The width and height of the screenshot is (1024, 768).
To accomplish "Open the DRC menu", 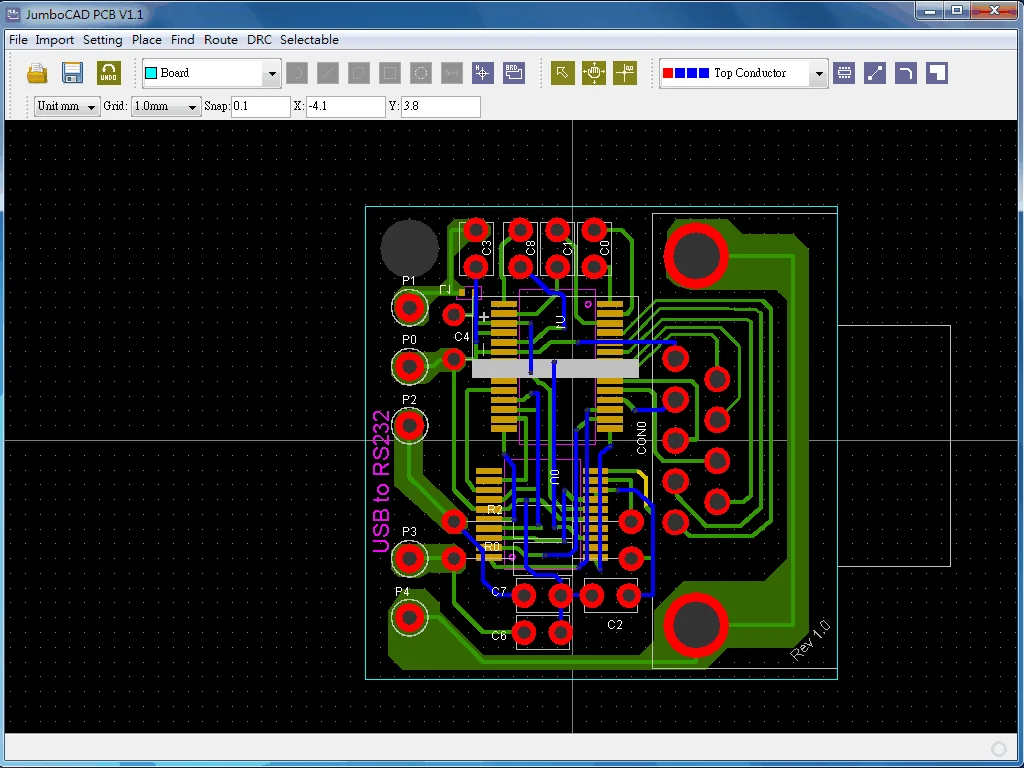I will point(259,40).
